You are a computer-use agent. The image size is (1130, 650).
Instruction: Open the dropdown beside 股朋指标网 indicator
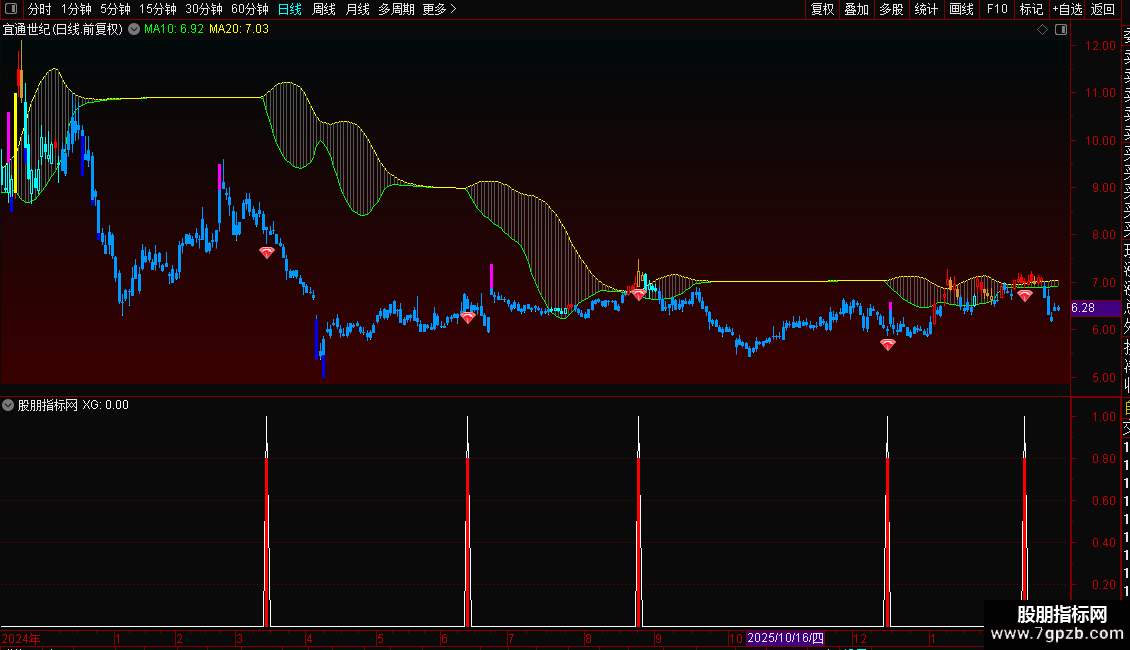8,405
